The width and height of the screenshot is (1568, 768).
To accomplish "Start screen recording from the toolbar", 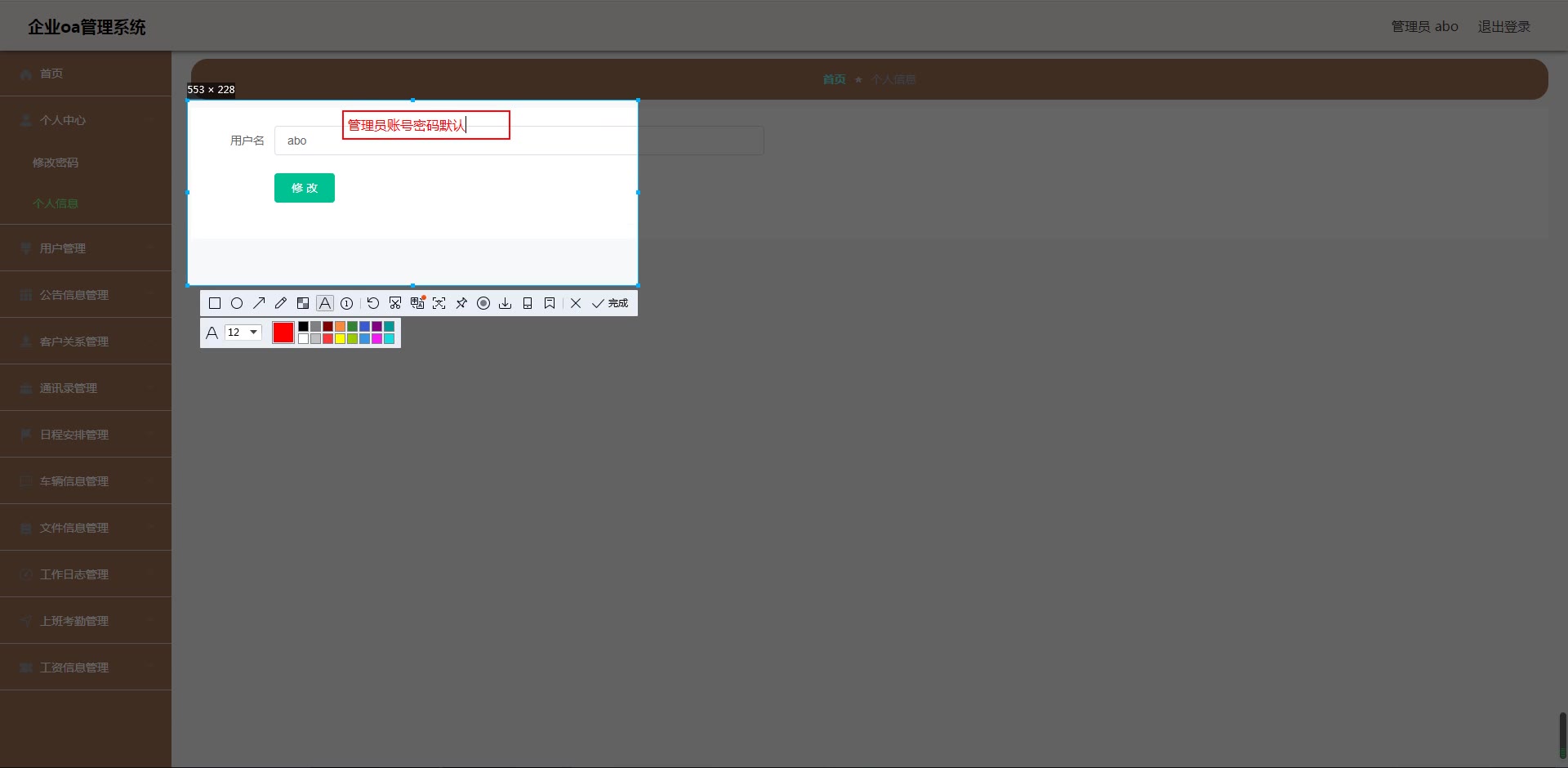I will tap(483, 303).
